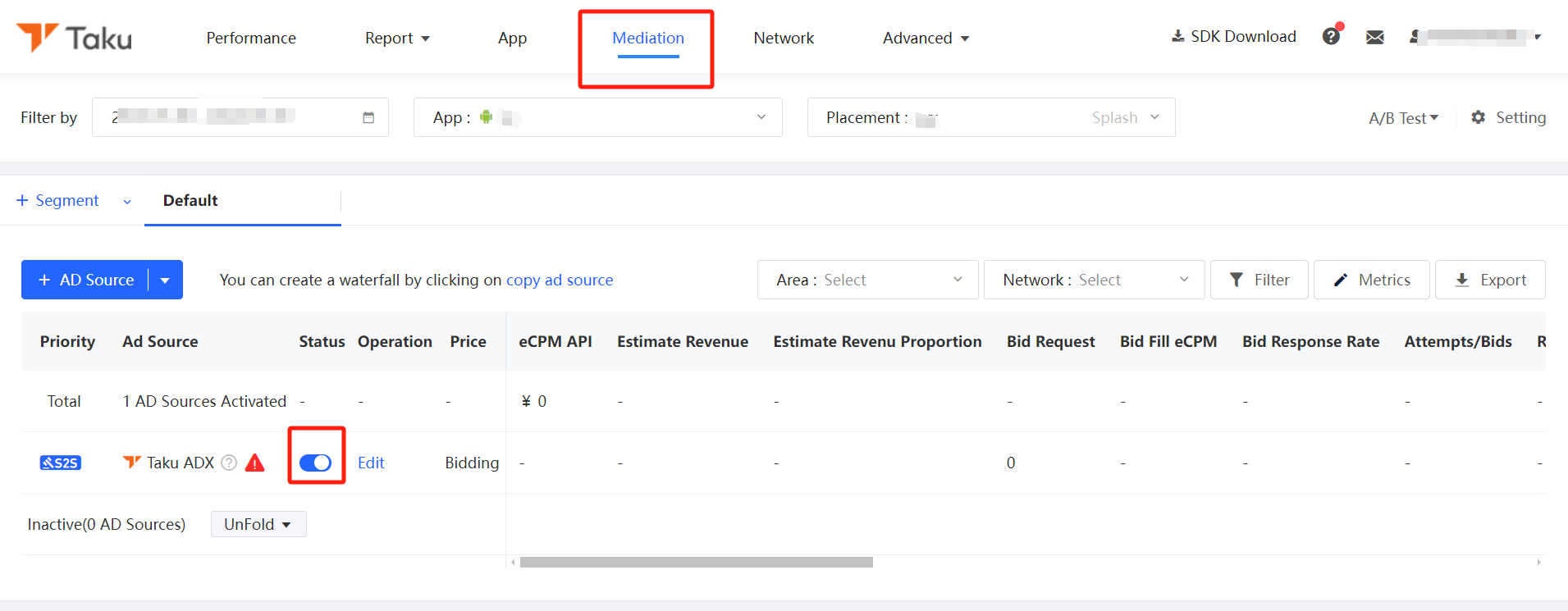This screenshot has width=1568, height=611.
Task: Open the Placement selector dropdown
Action: [x=991, y=117]
